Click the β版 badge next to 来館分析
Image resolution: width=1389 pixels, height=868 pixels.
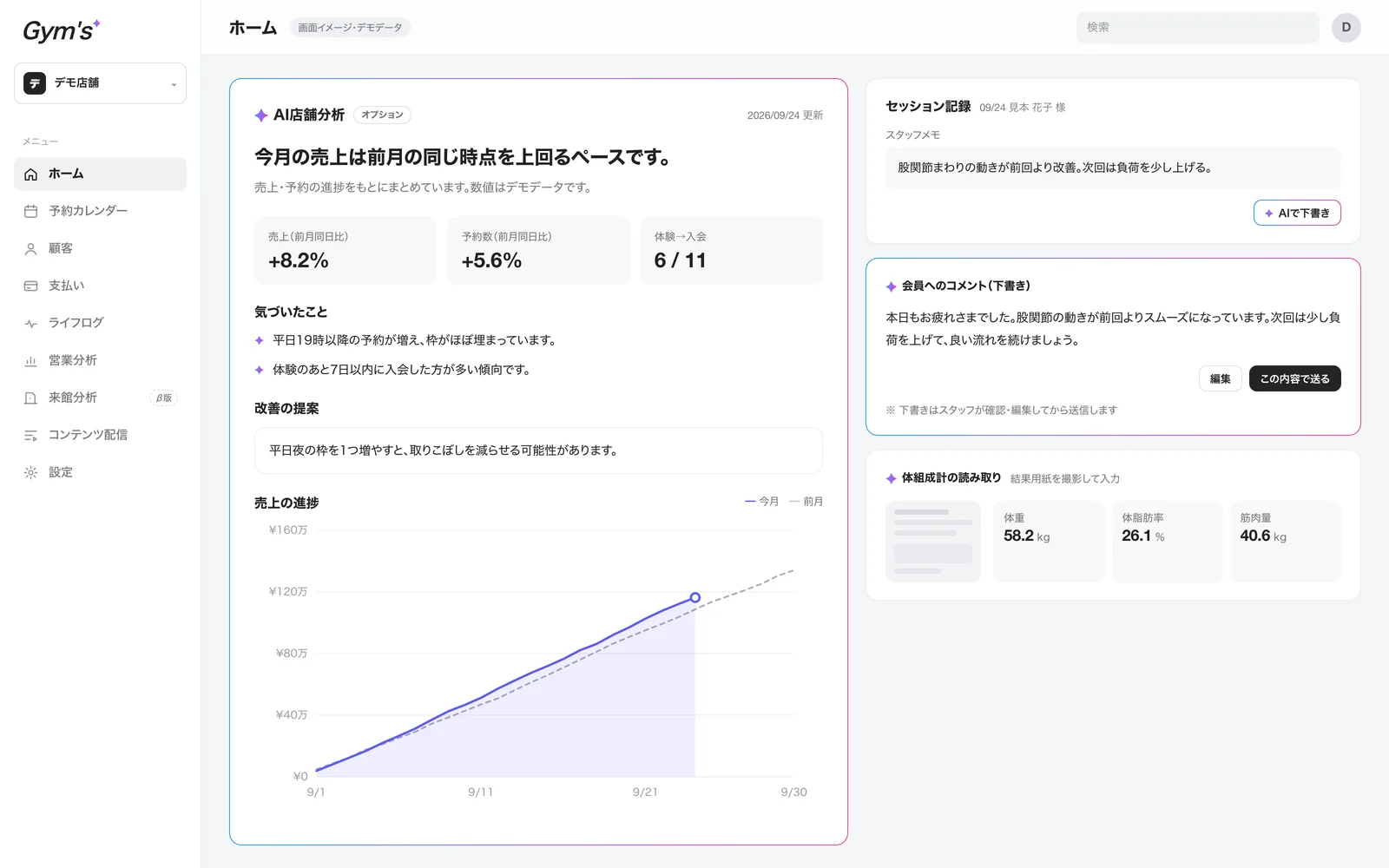click(x=164, y=398)
